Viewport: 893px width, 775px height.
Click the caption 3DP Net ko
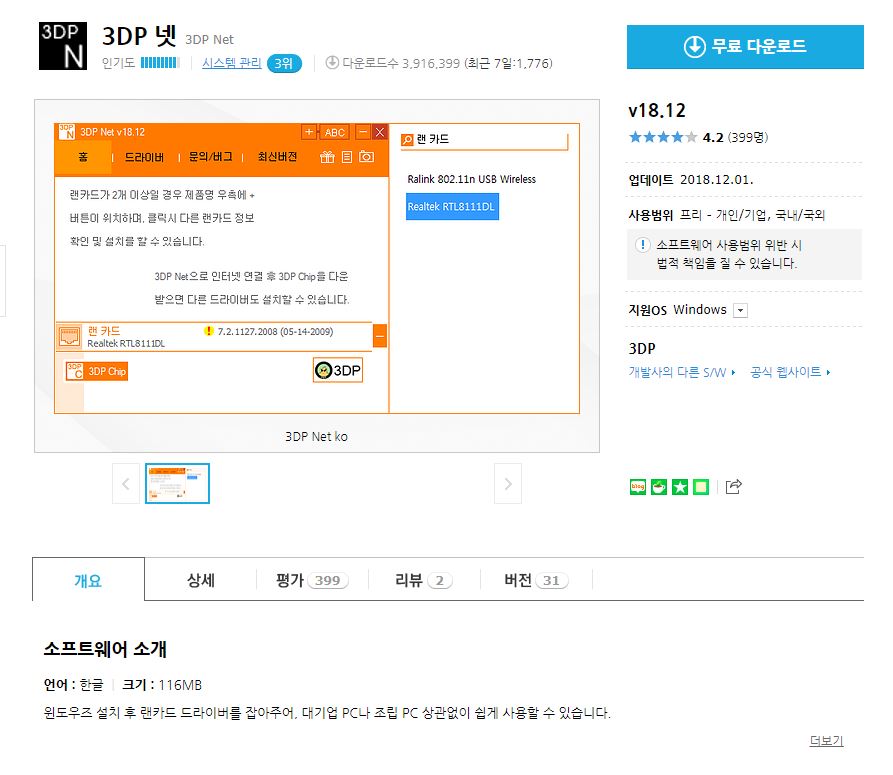click(316, 436)
